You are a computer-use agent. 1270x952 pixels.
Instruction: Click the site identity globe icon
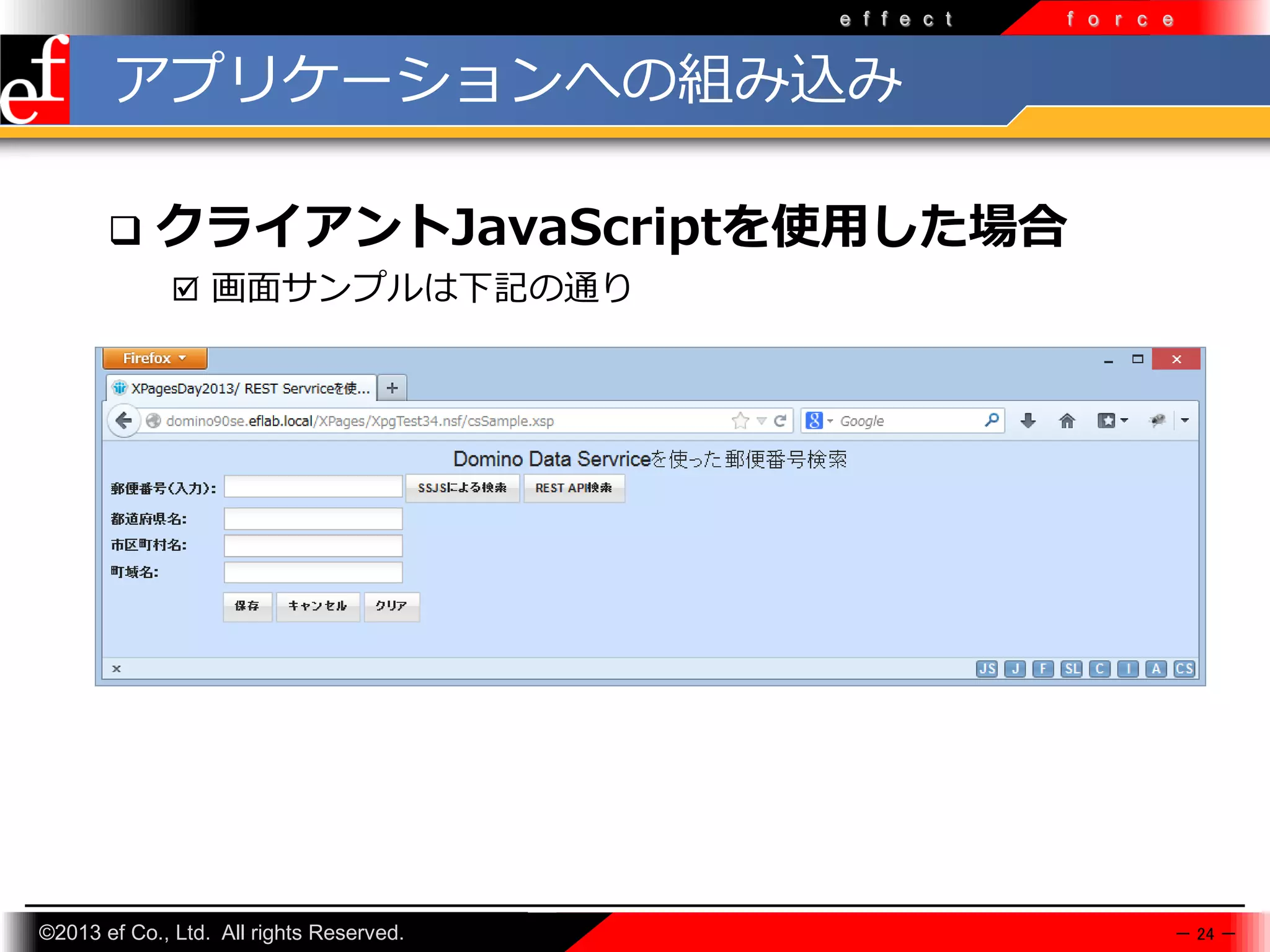[153, 421]
